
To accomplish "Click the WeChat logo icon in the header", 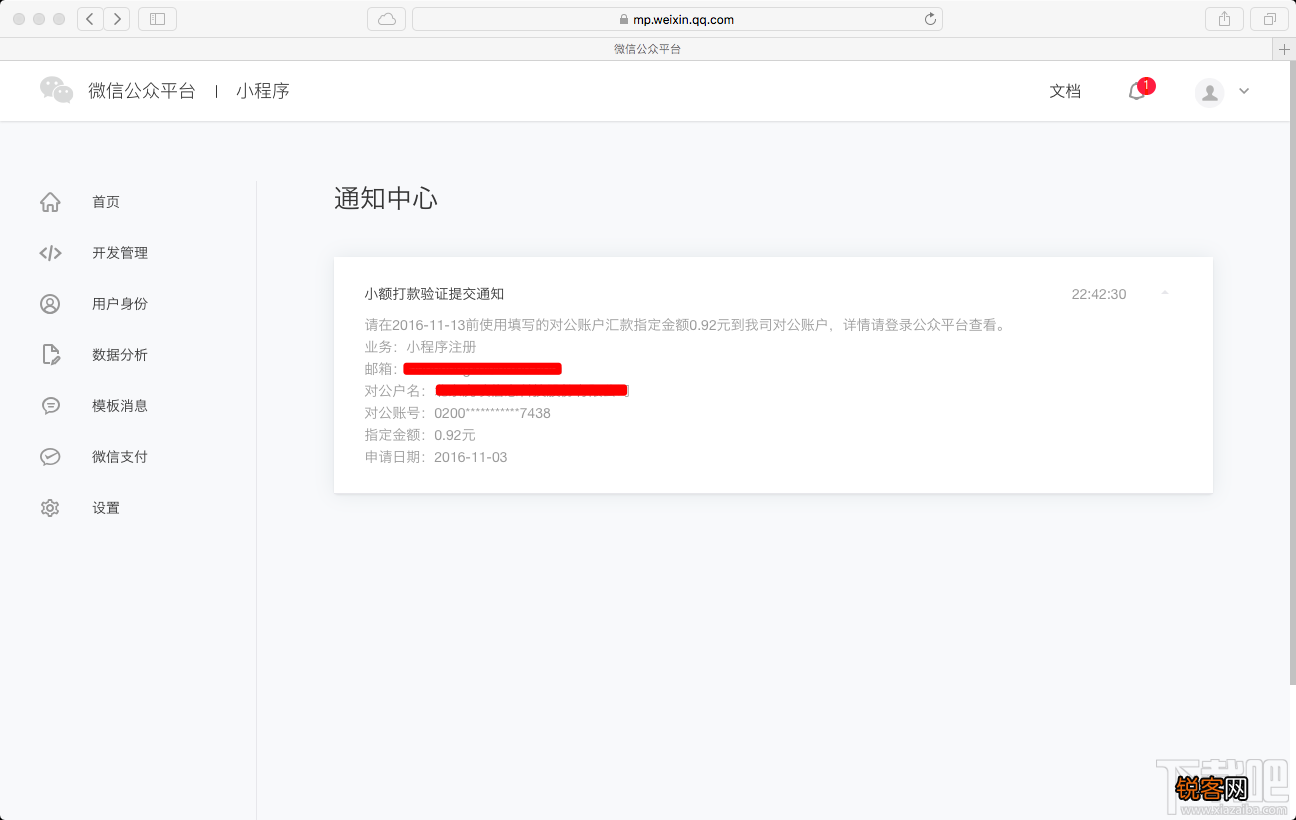I will point(56,90).
